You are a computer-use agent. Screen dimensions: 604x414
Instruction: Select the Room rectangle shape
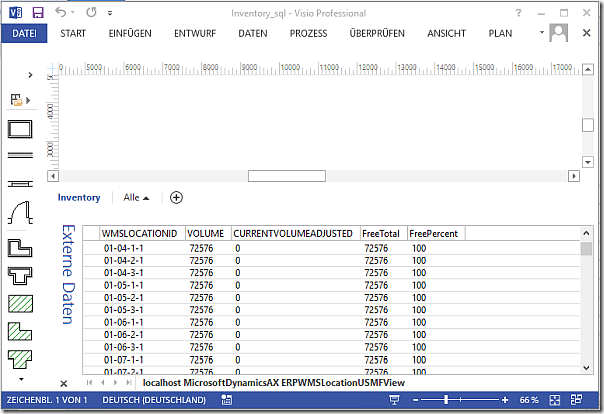20,129
